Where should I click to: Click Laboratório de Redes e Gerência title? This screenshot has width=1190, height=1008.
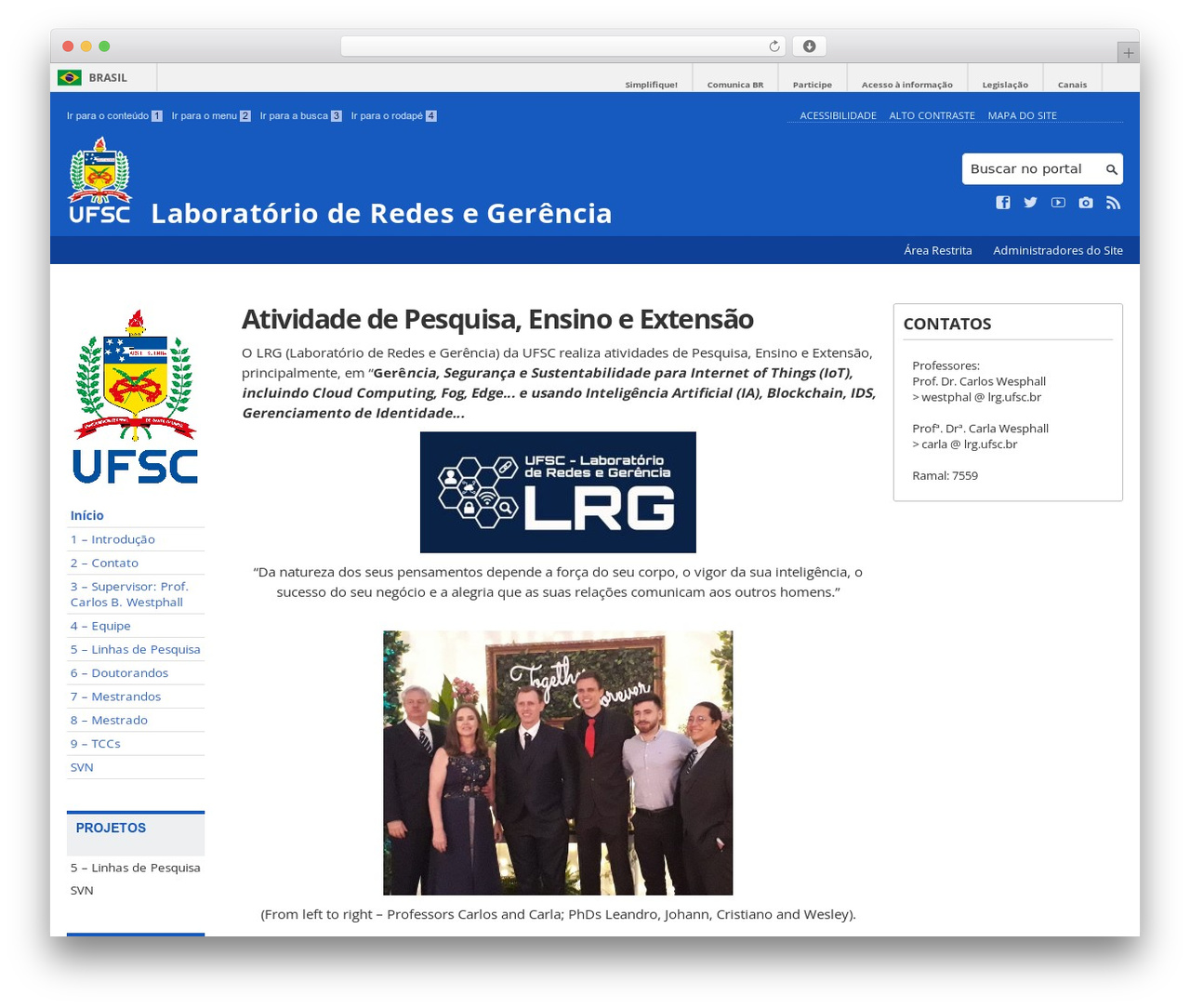coord(381,213)
